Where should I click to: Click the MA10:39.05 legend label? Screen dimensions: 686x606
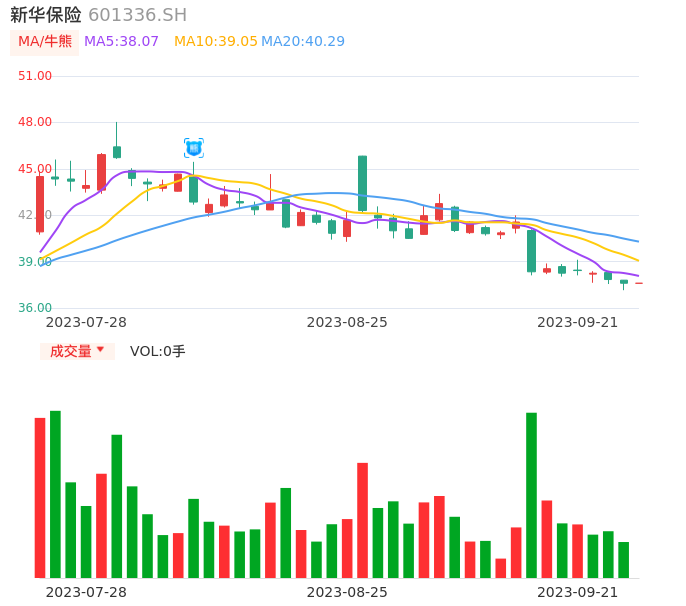pyautogui.click(x=216, y=42)
